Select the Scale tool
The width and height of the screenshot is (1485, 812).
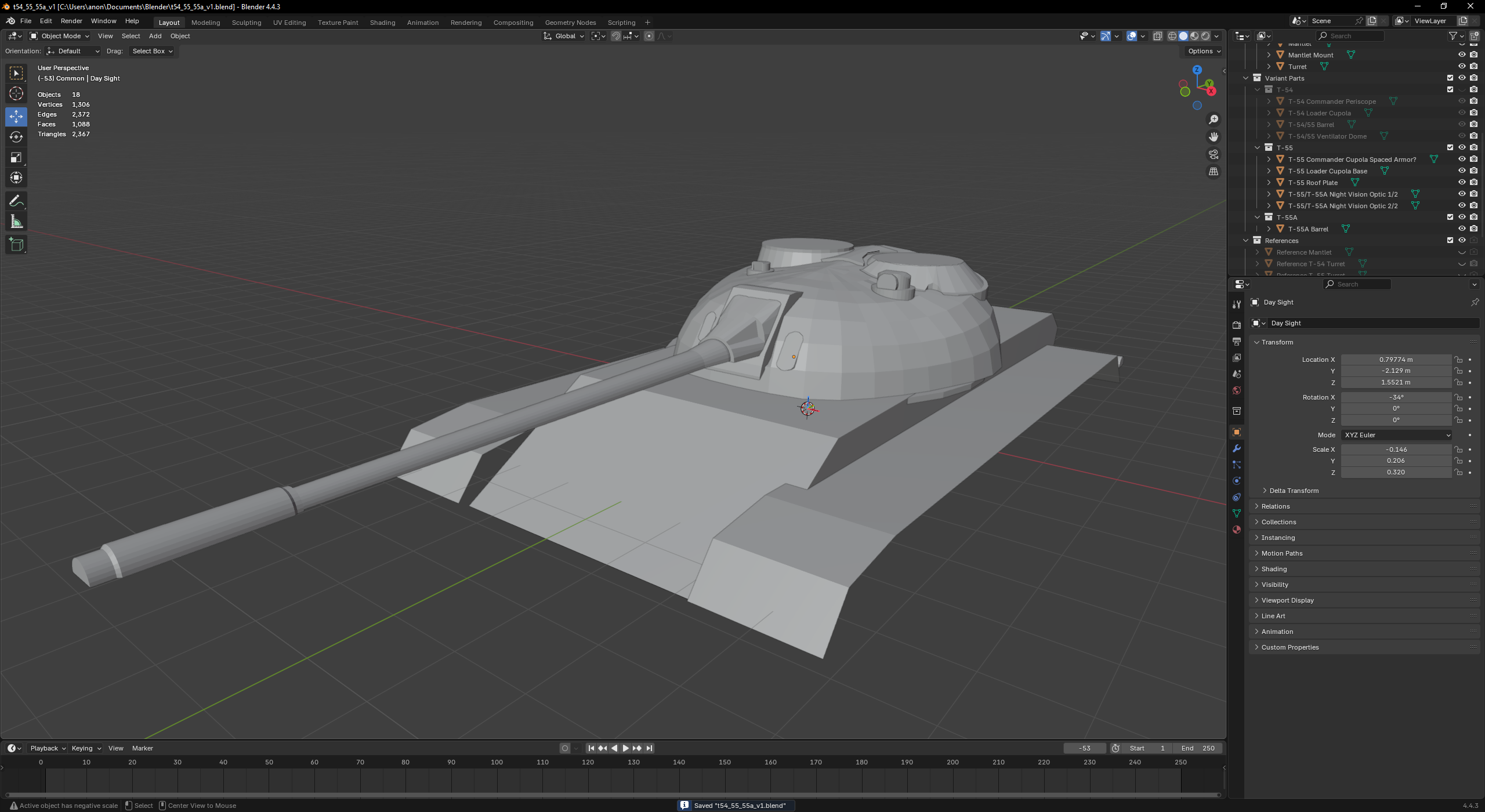[16, 157]
